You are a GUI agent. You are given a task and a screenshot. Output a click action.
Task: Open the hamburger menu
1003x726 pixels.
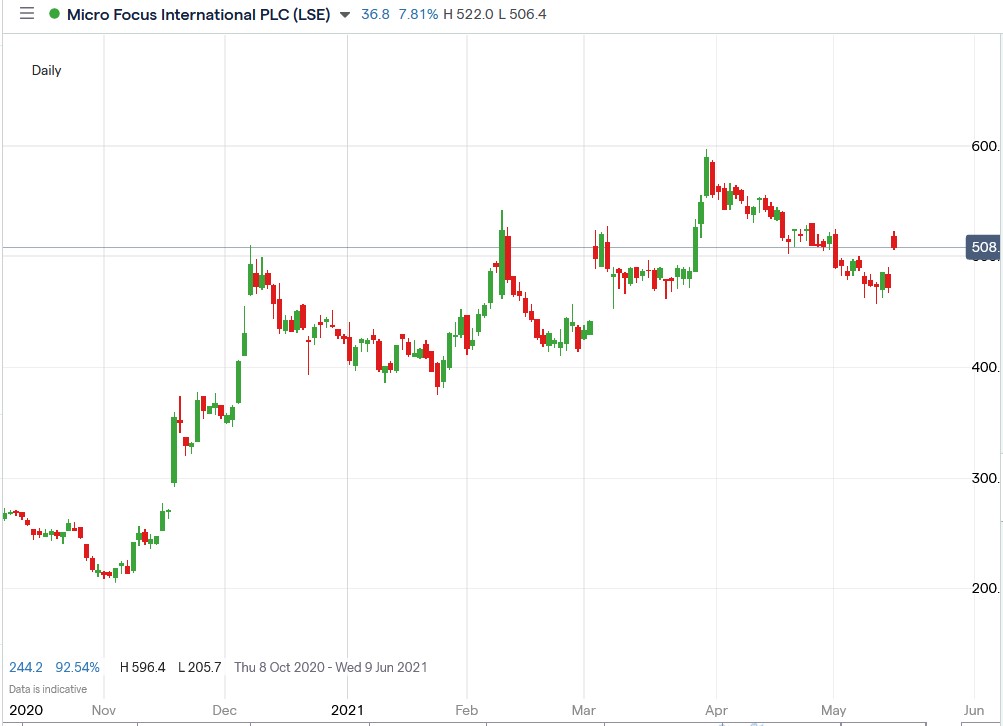25,14
